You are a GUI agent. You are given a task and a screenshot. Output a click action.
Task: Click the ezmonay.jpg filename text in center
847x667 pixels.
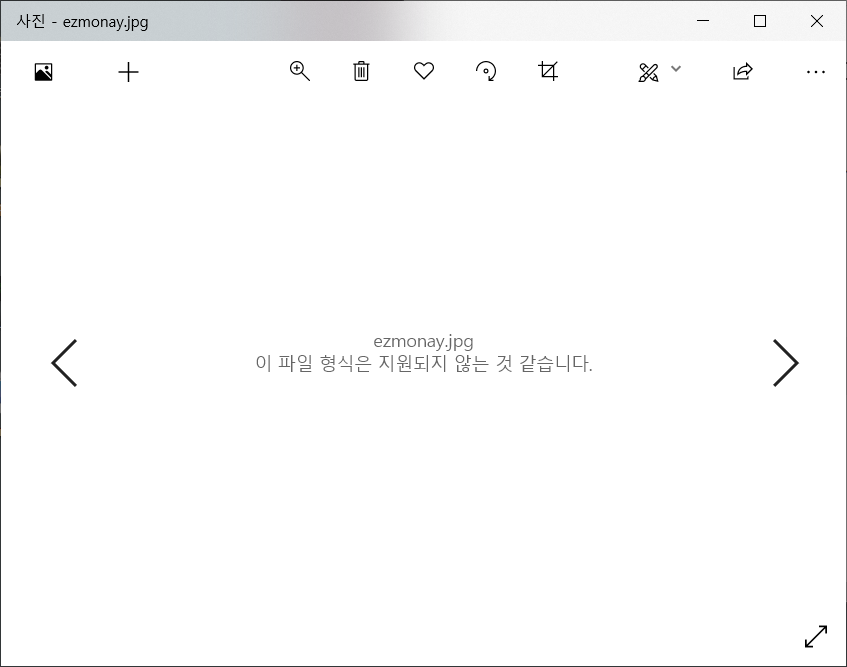pos(424,342)
